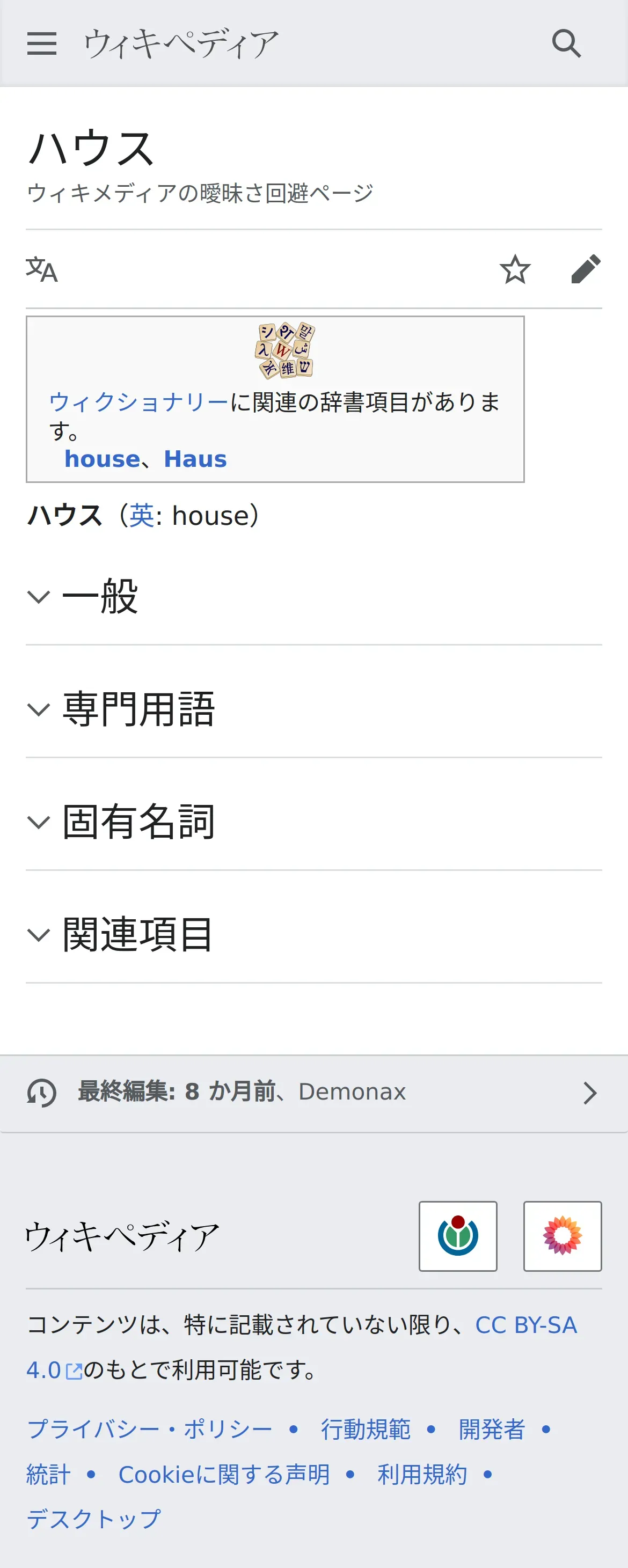The height and width of the screenshot is (1568, 628).
Task: Open the language switcher icon
Action: pyautogui.click(x=41, y=269)
